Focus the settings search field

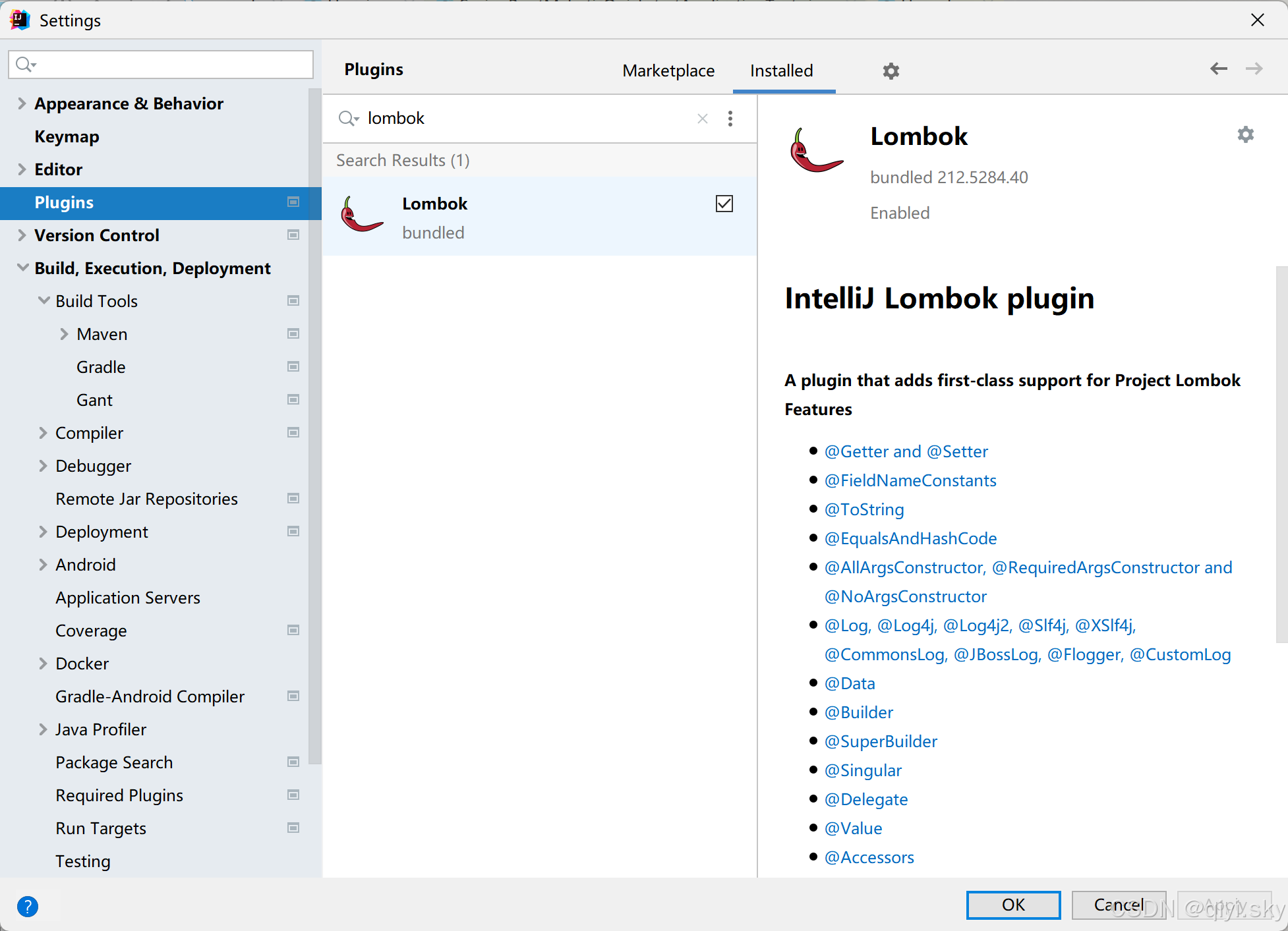(x=171, y=65)
